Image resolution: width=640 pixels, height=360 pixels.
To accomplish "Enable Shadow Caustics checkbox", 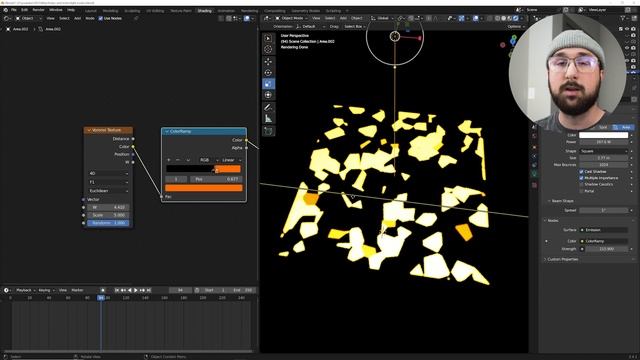I will (x=581, y=184).
